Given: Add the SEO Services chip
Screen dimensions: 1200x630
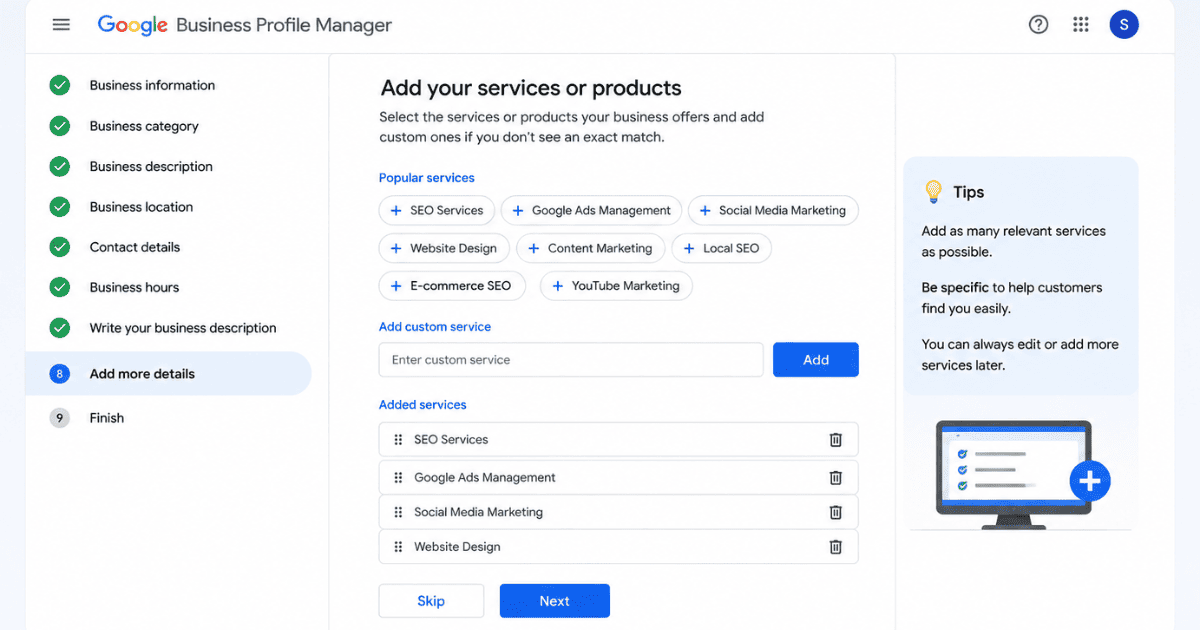Looking at the screenshot, I should tap(437, 211).
